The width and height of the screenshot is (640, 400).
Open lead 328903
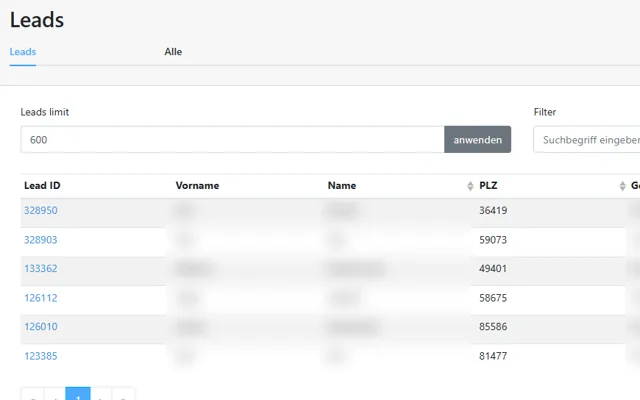41,240
